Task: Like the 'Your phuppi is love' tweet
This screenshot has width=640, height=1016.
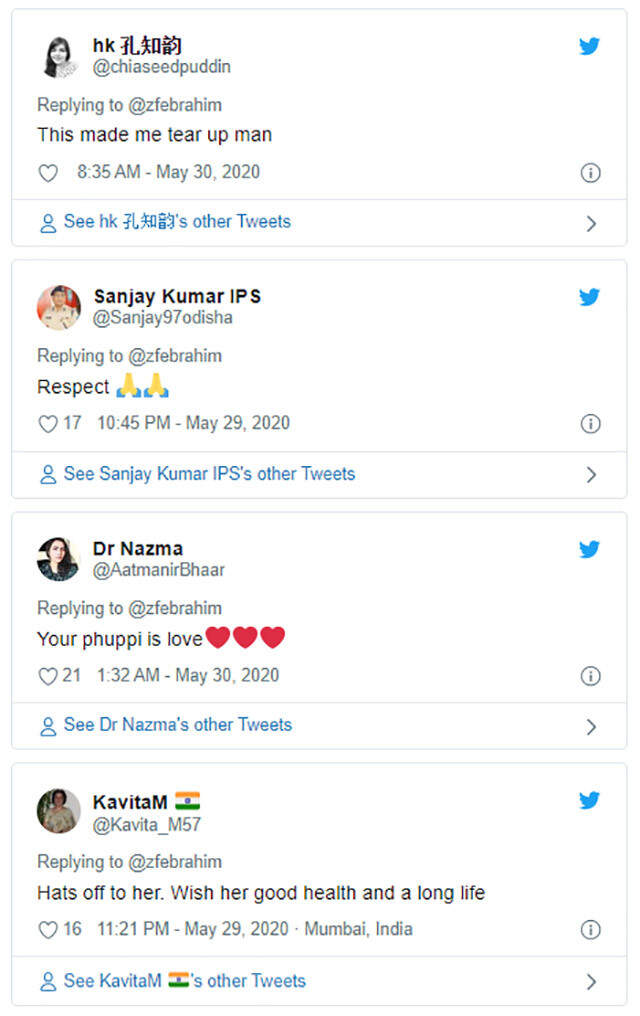Action: pos(48,676)
